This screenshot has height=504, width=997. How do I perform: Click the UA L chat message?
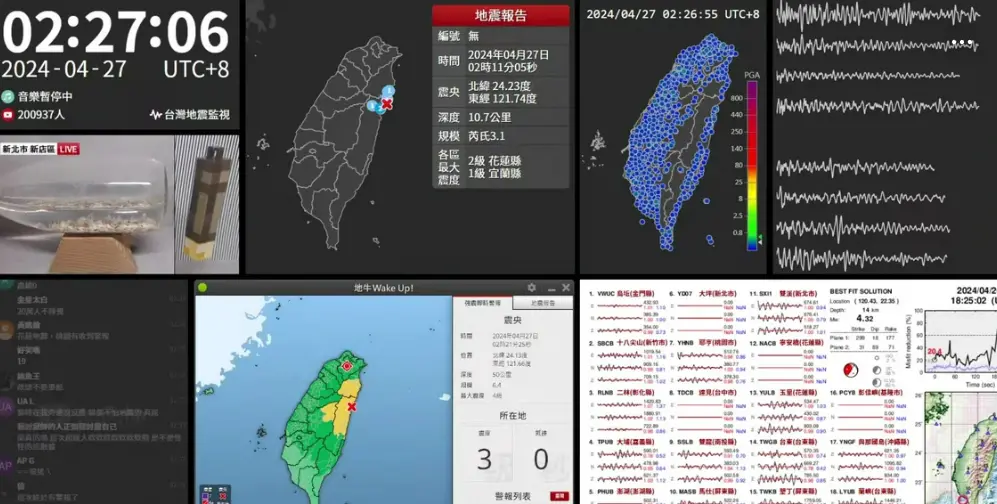pos(88,413)
